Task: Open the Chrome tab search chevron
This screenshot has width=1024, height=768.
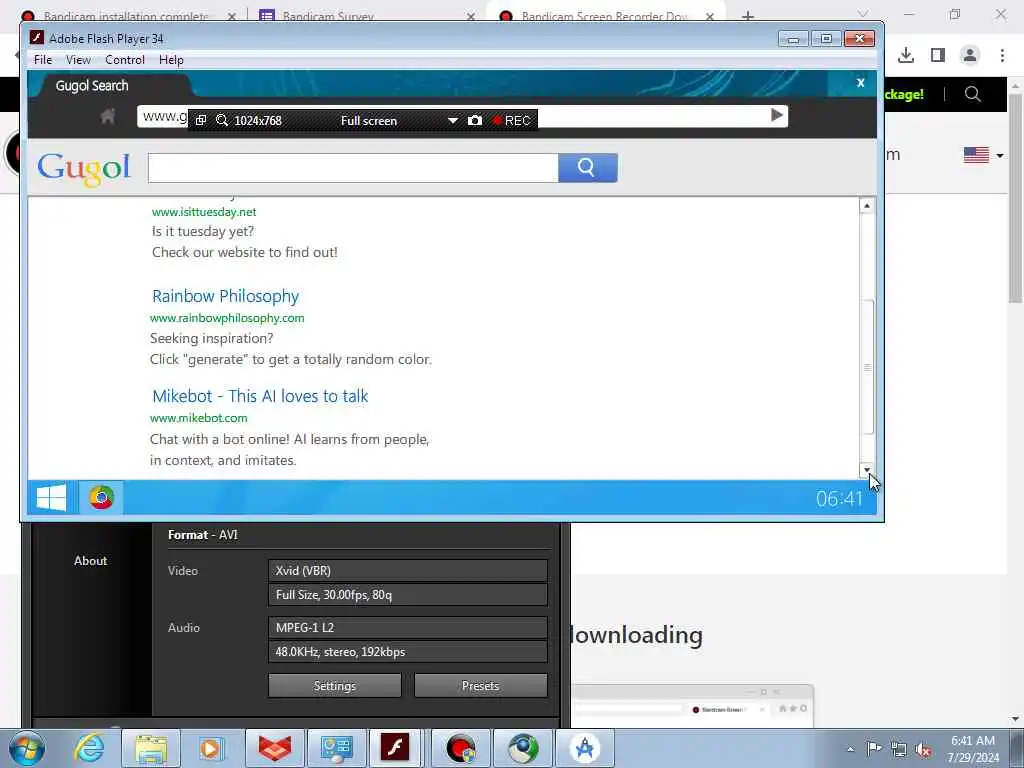Action: tap(863, 14)
